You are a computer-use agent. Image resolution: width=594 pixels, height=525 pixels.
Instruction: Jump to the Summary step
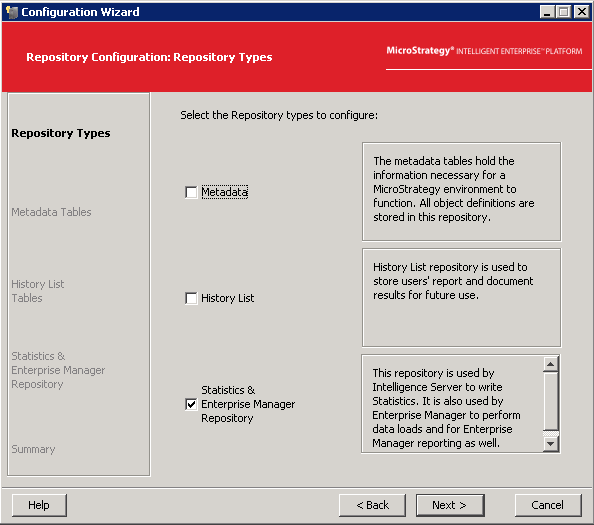(x=33, y=449)
